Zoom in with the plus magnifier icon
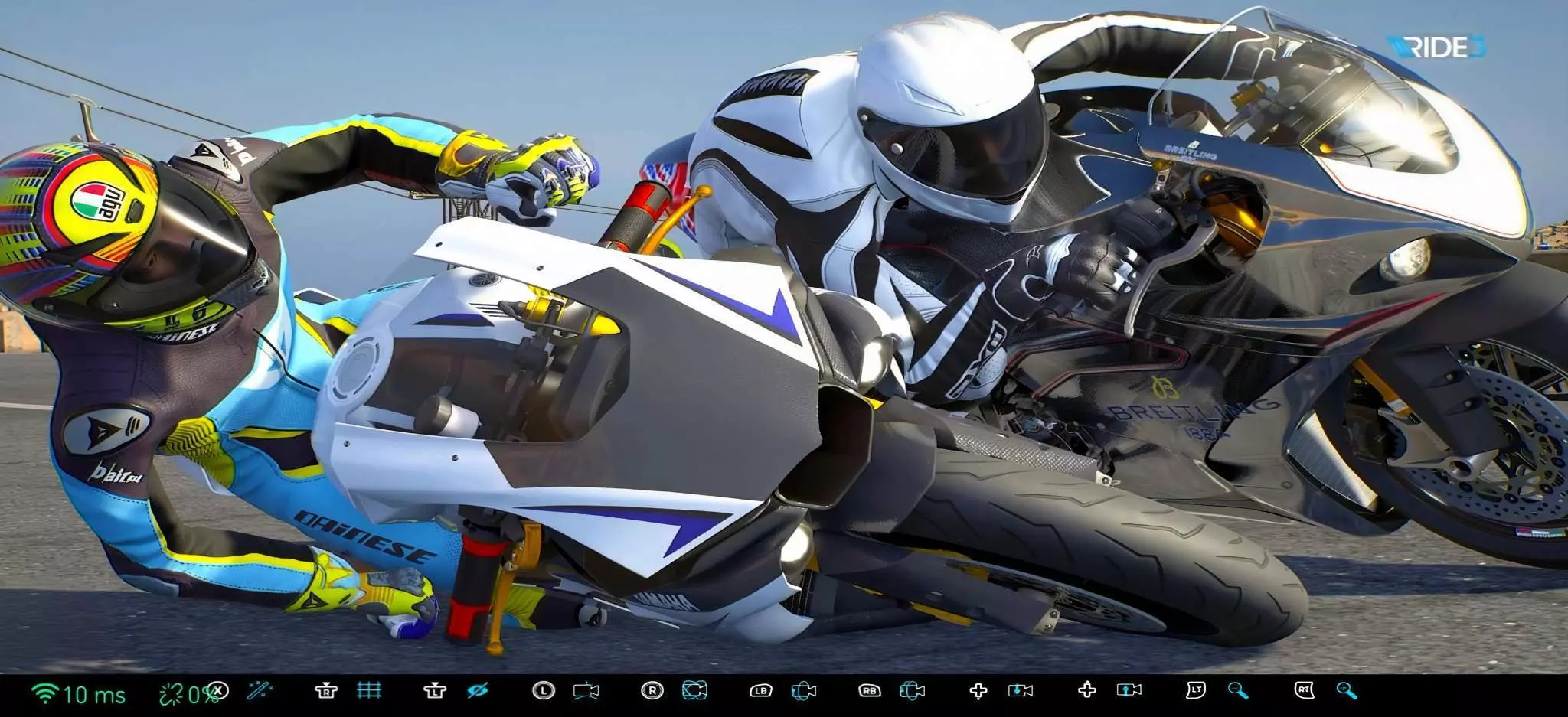Viewport: 1568px width, 717px height. 1347,690
